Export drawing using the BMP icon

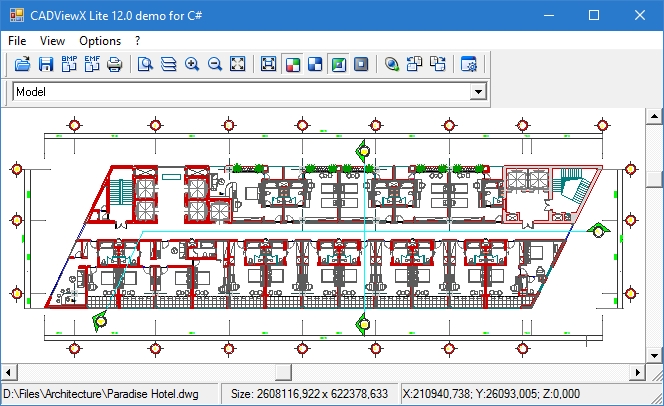69,65
